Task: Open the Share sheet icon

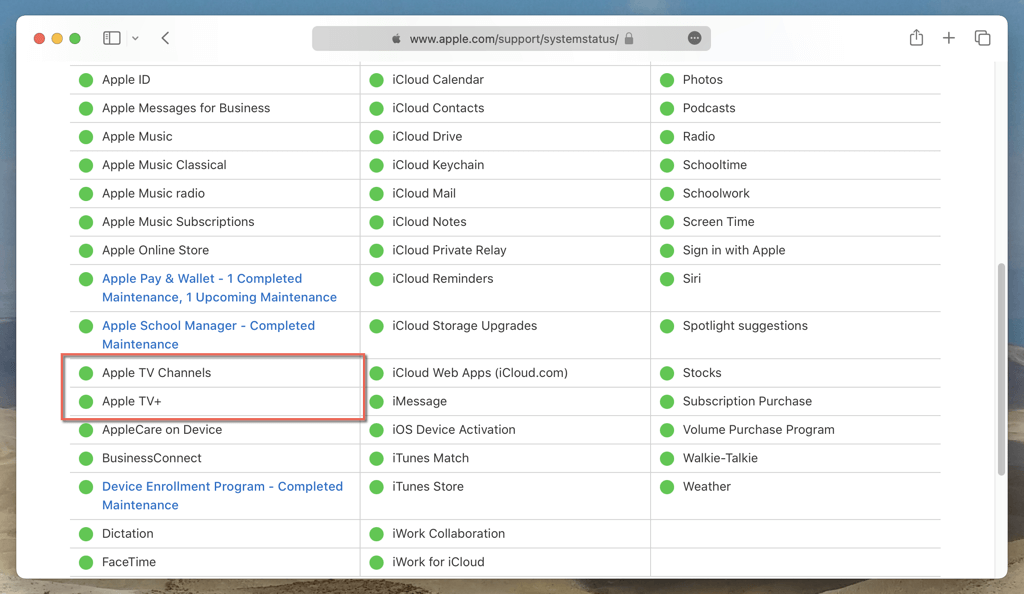Action: 916,38
